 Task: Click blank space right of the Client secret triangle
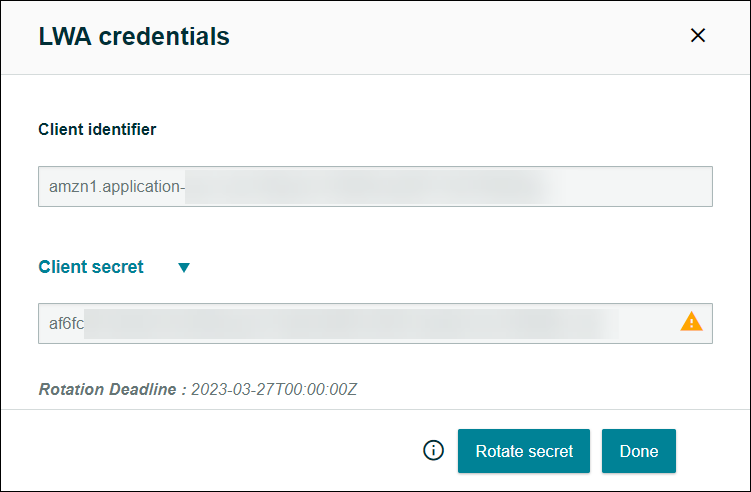click(450, 267)
